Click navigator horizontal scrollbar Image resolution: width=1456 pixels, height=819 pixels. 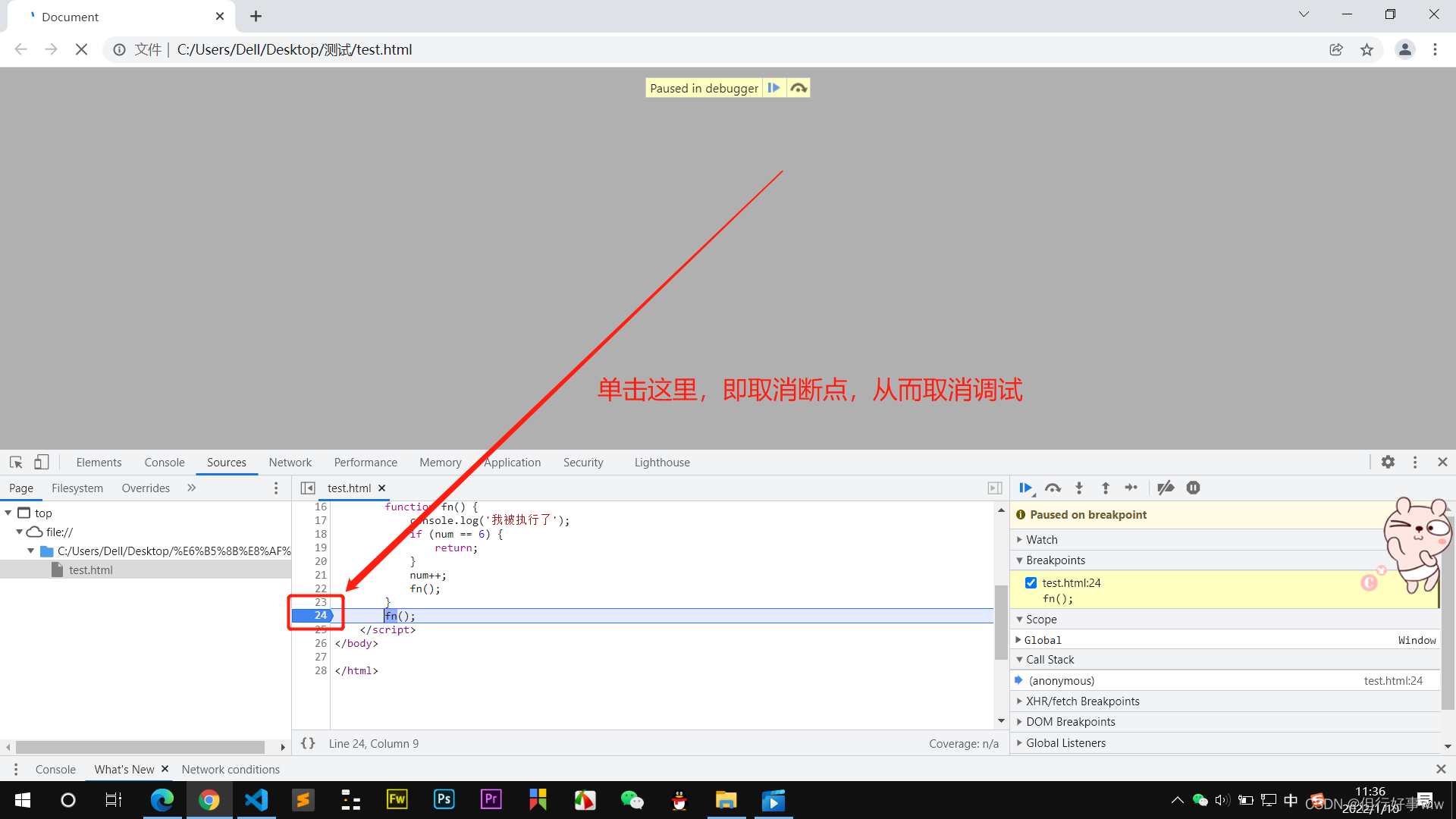pyautogui.click(x=140, y=747)
